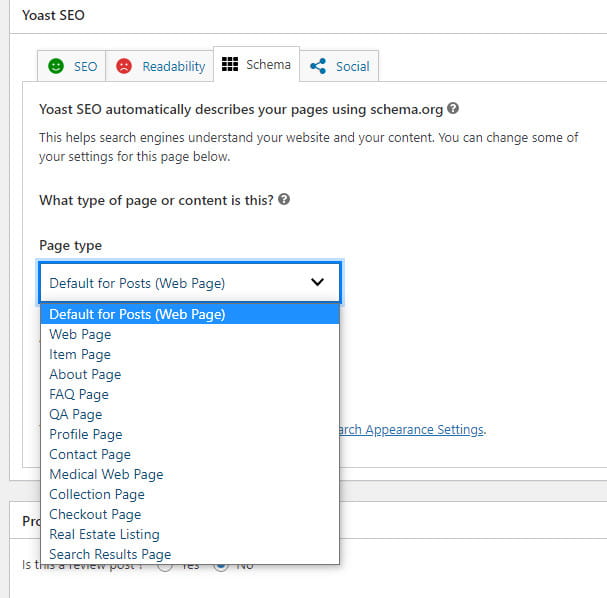Select the Schema tab

point(256,64)
